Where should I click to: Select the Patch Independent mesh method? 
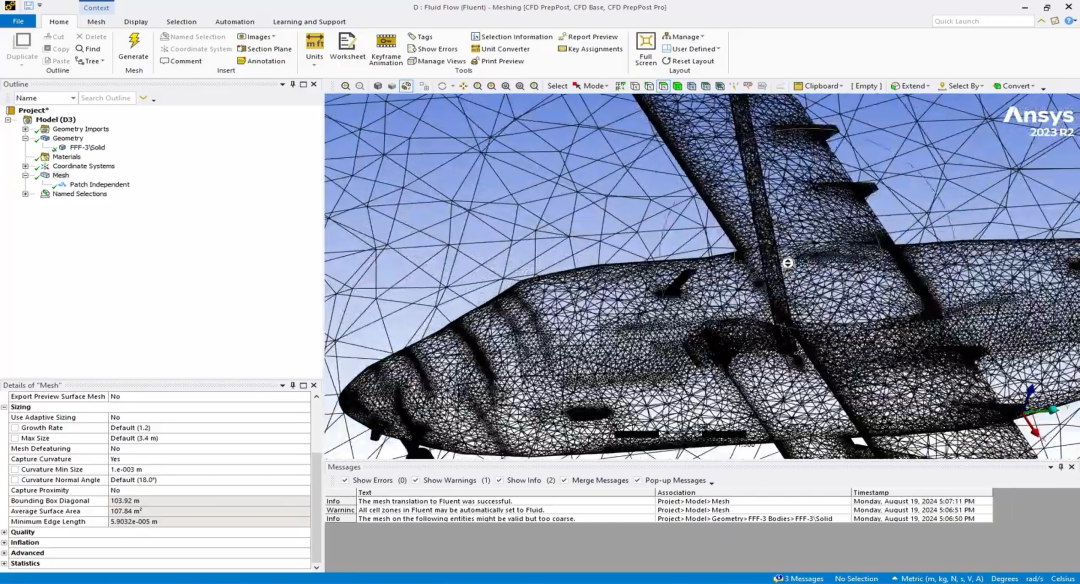click(99, 185)
